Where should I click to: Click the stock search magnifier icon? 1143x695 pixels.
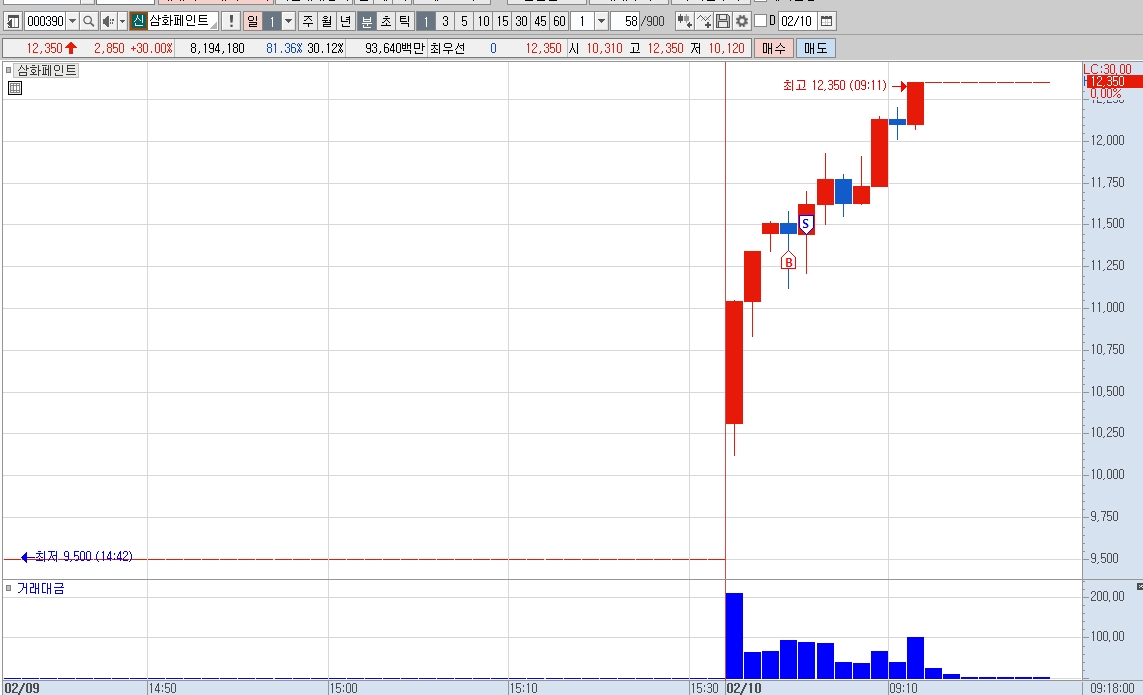pyautogui.click(x=89, y=21)
